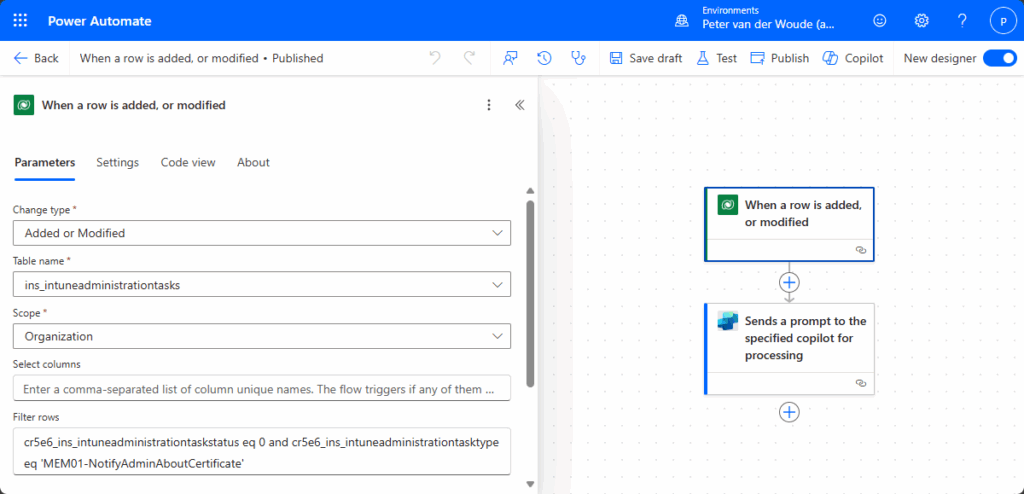Switch to the Settings tab
Image resolution: width=1024 pixels, height=494 pixels.
click(117, 162)
